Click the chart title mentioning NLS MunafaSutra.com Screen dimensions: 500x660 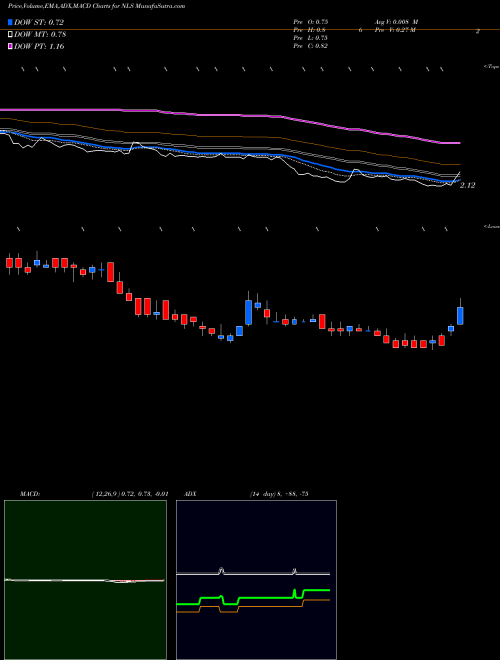(96, 6)
